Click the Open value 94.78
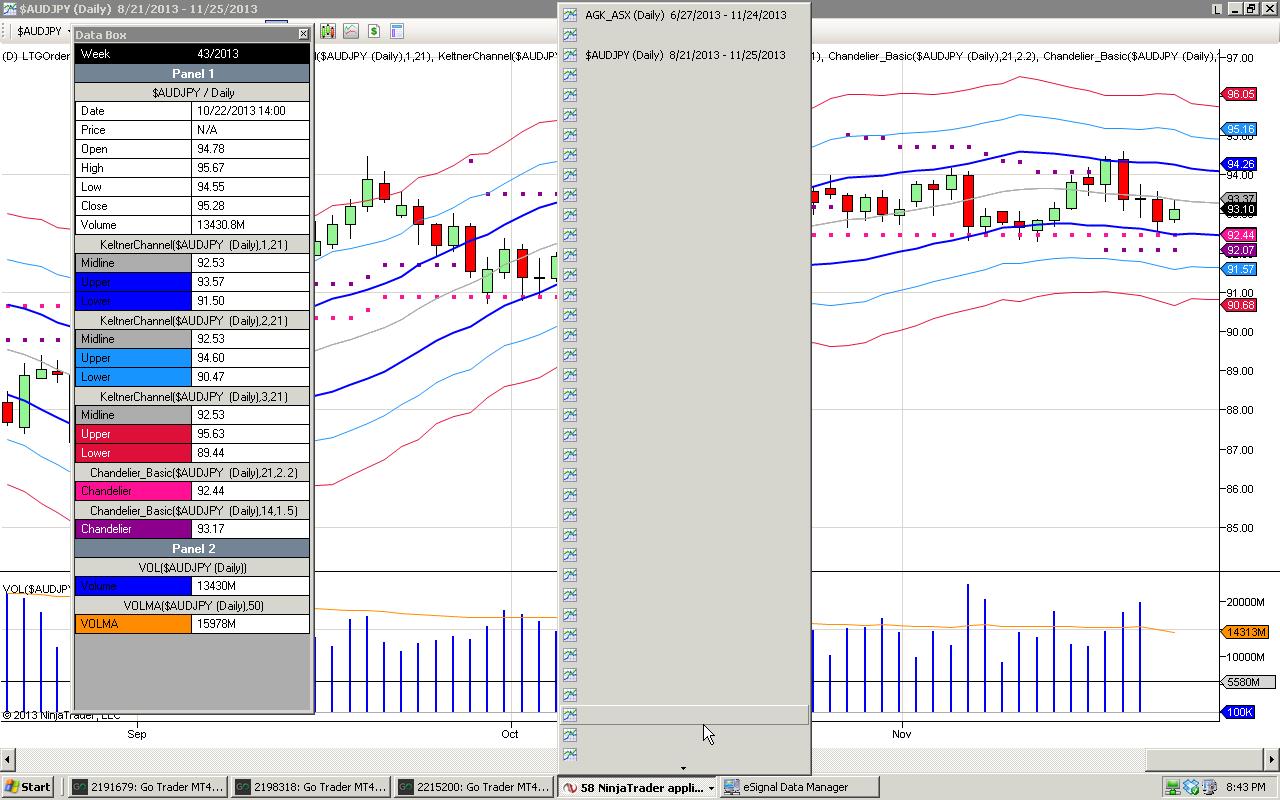Image resolution: width=1280 pixels, height=800 pixels. (x=250, y=149)
